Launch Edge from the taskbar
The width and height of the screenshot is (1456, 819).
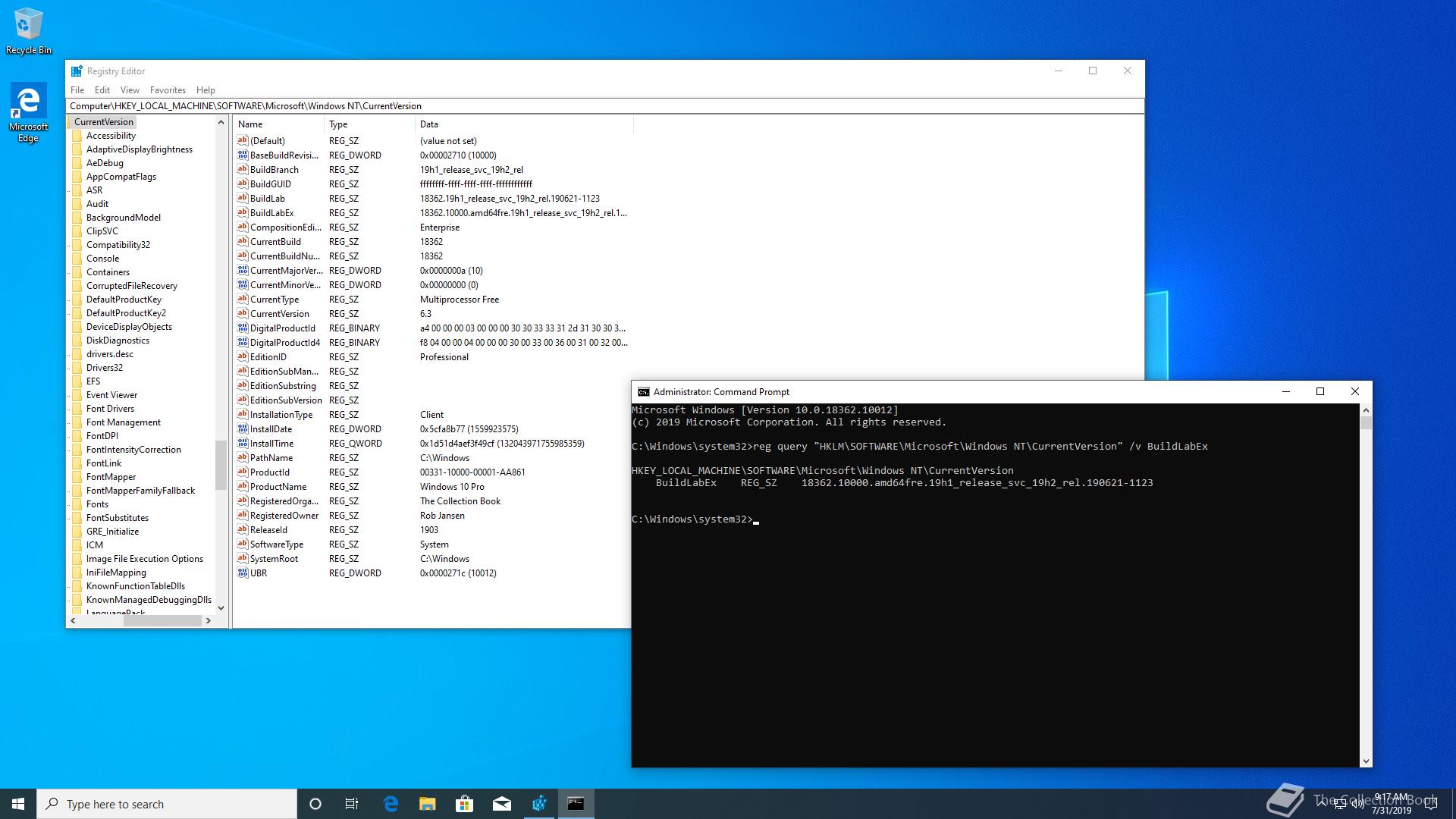(x=391, y=804)
